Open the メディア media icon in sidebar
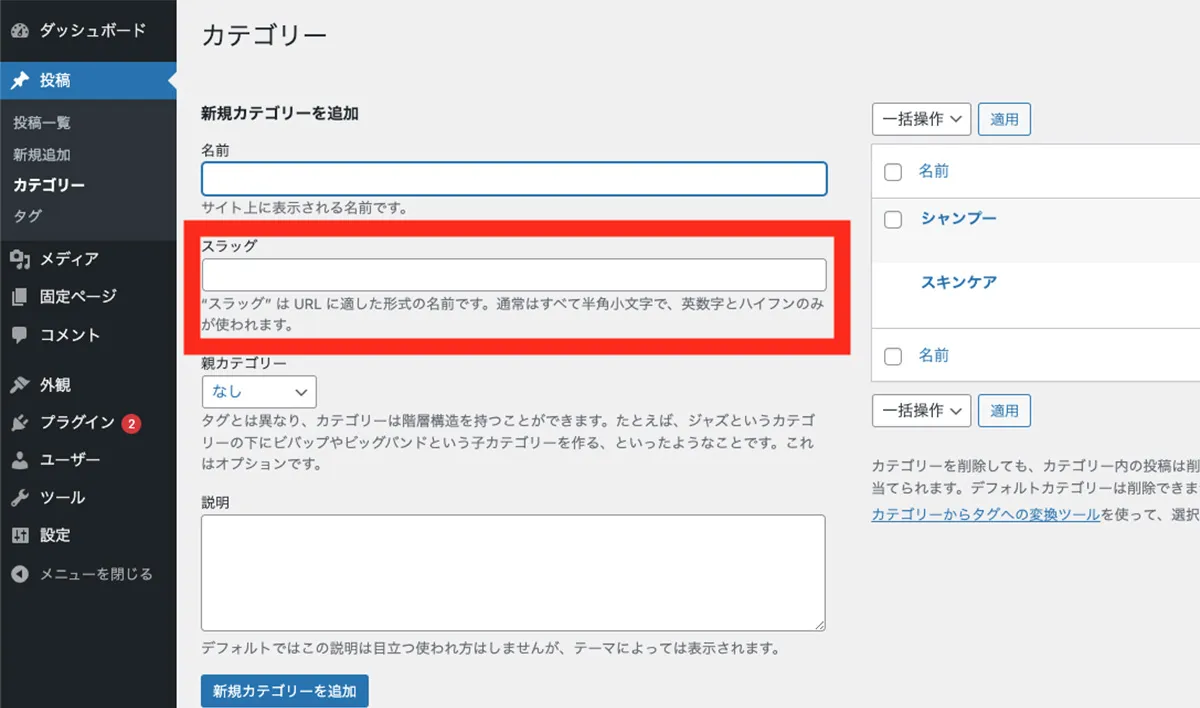The image size is (1200, 708). pyautogui.click(x=20, y=259)
